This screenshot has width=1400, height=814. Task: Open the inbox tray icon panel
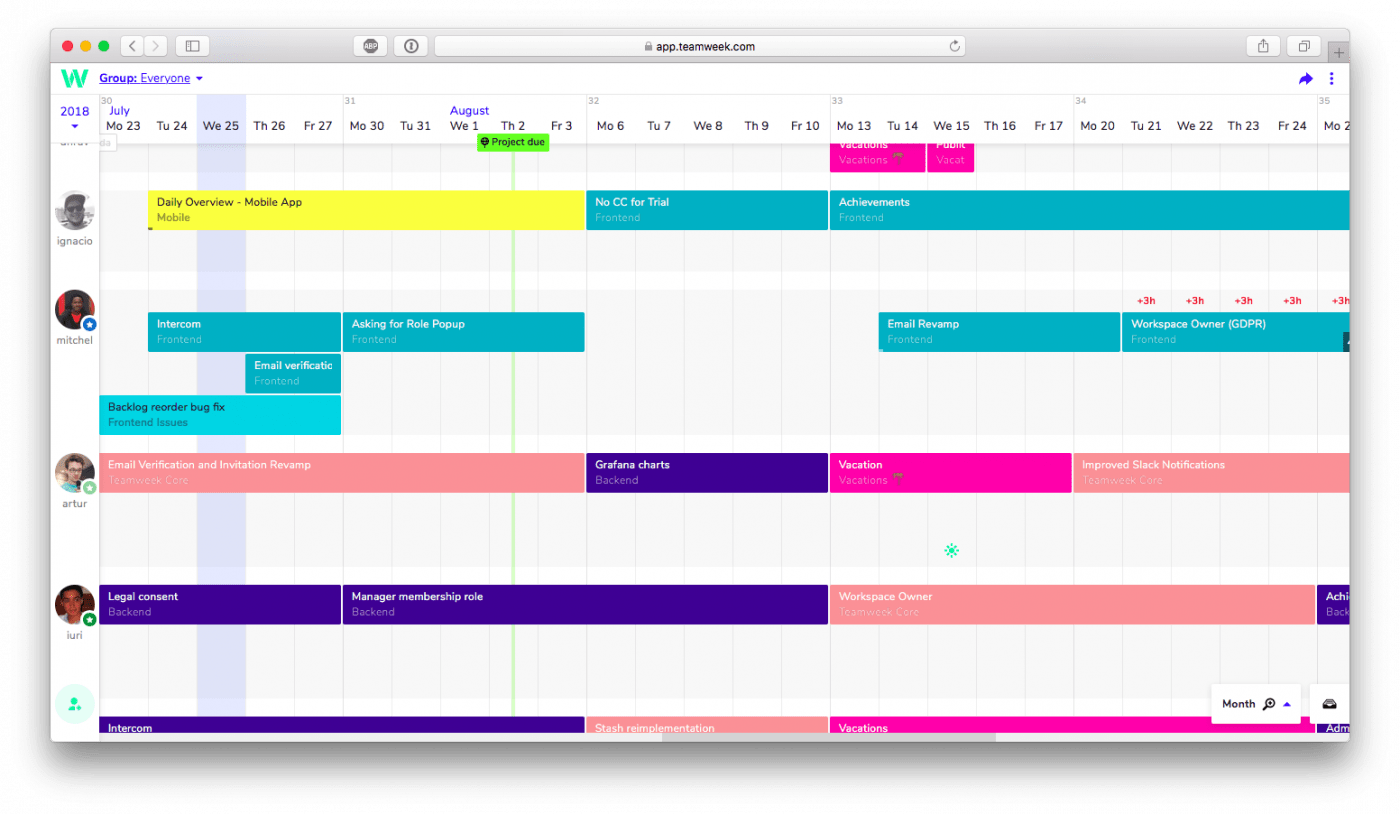click(1329, 704)
